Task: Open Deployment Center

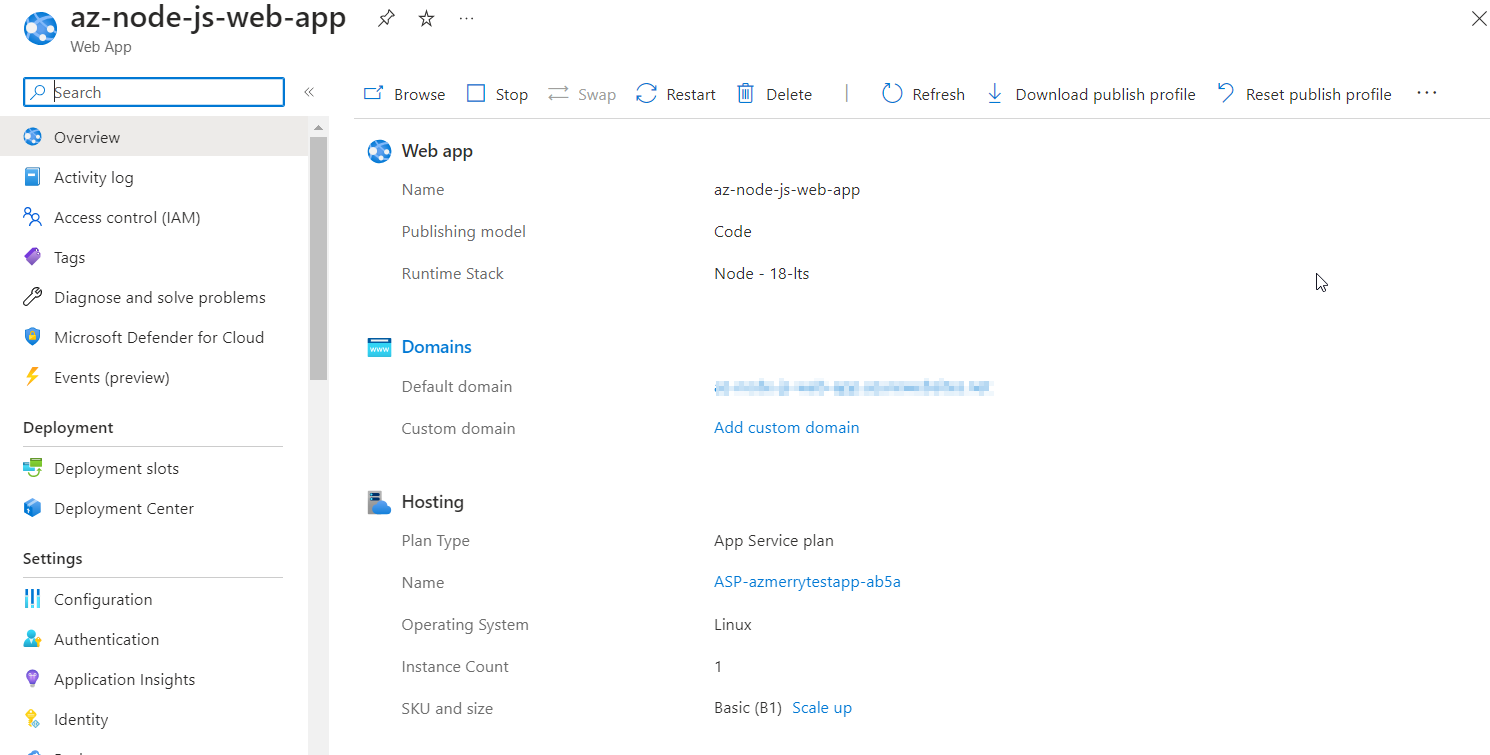Action: point(154,508)
